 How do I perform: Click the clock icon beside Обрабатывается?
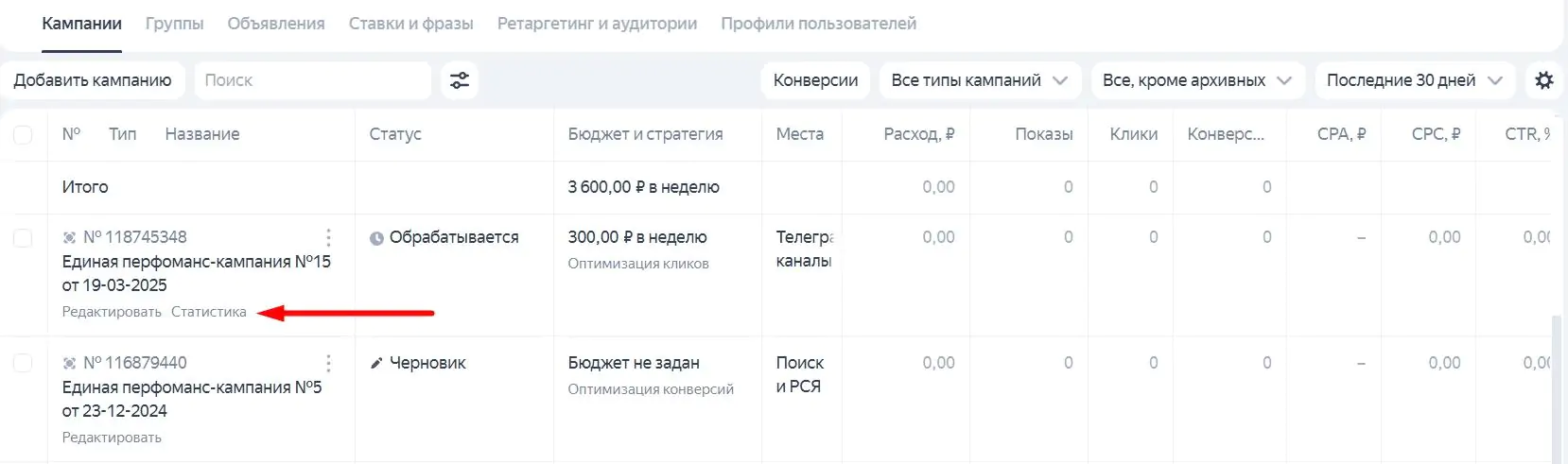pos(376,238)
